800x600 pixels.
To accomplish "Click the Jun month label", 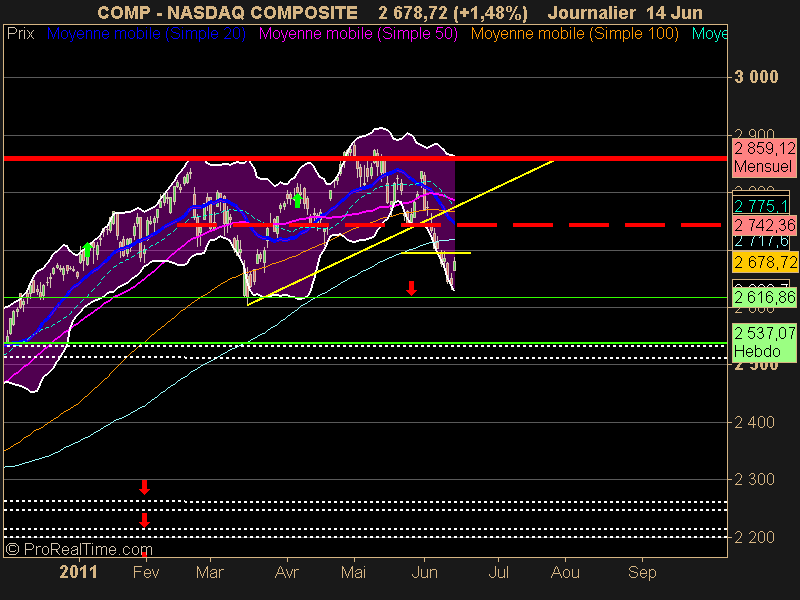I will 424,572.
